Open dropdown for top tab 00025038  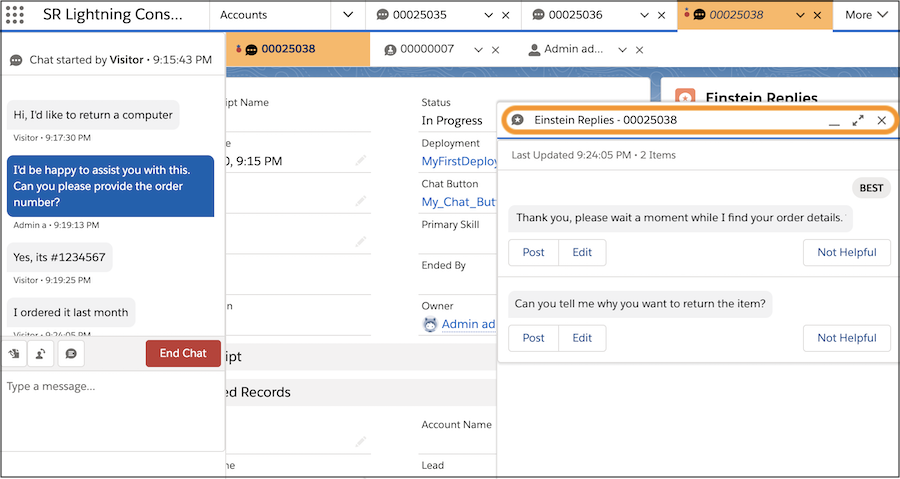(801, 15)
